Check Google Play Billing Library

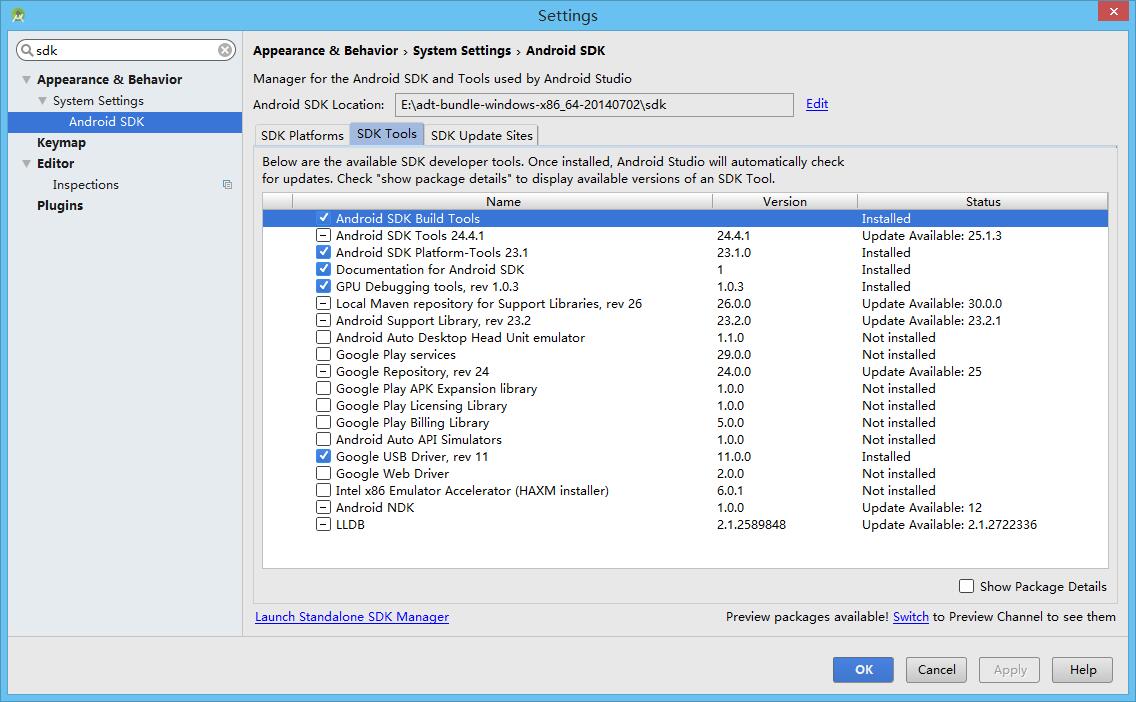[323, 422]
